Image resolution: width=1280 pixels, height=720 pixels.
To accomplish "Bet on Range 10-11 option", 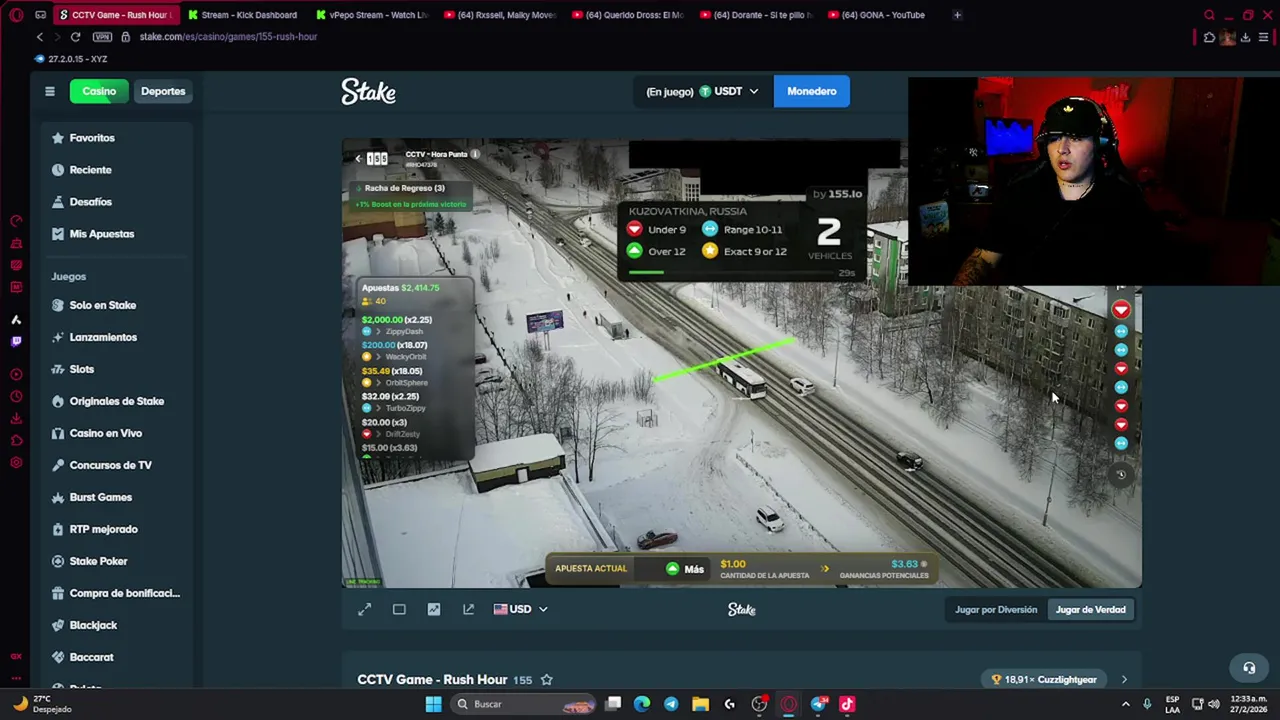I will 743,229.
